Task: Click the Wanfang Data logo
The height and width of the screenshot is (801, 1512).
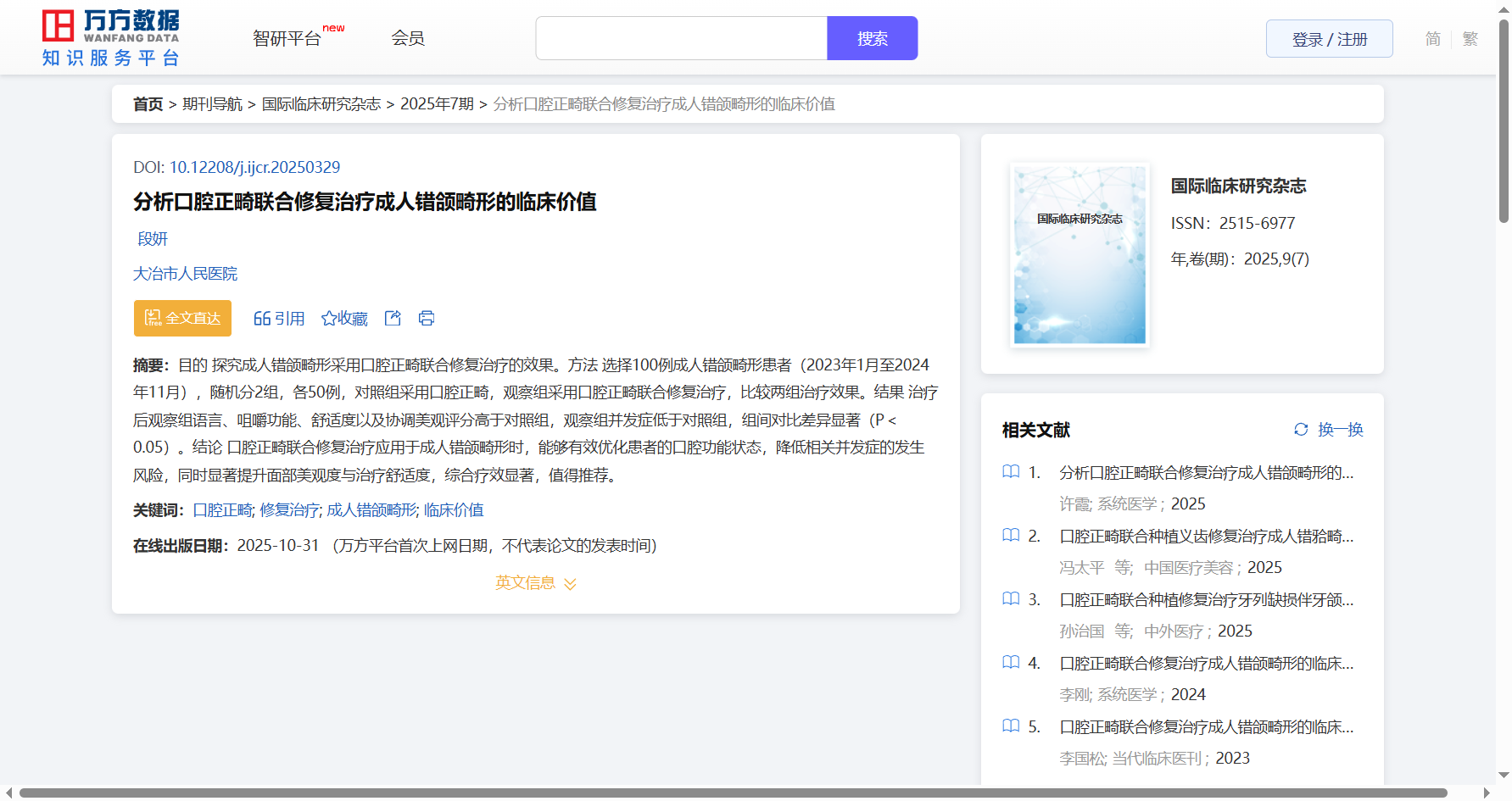Action: 111,38
